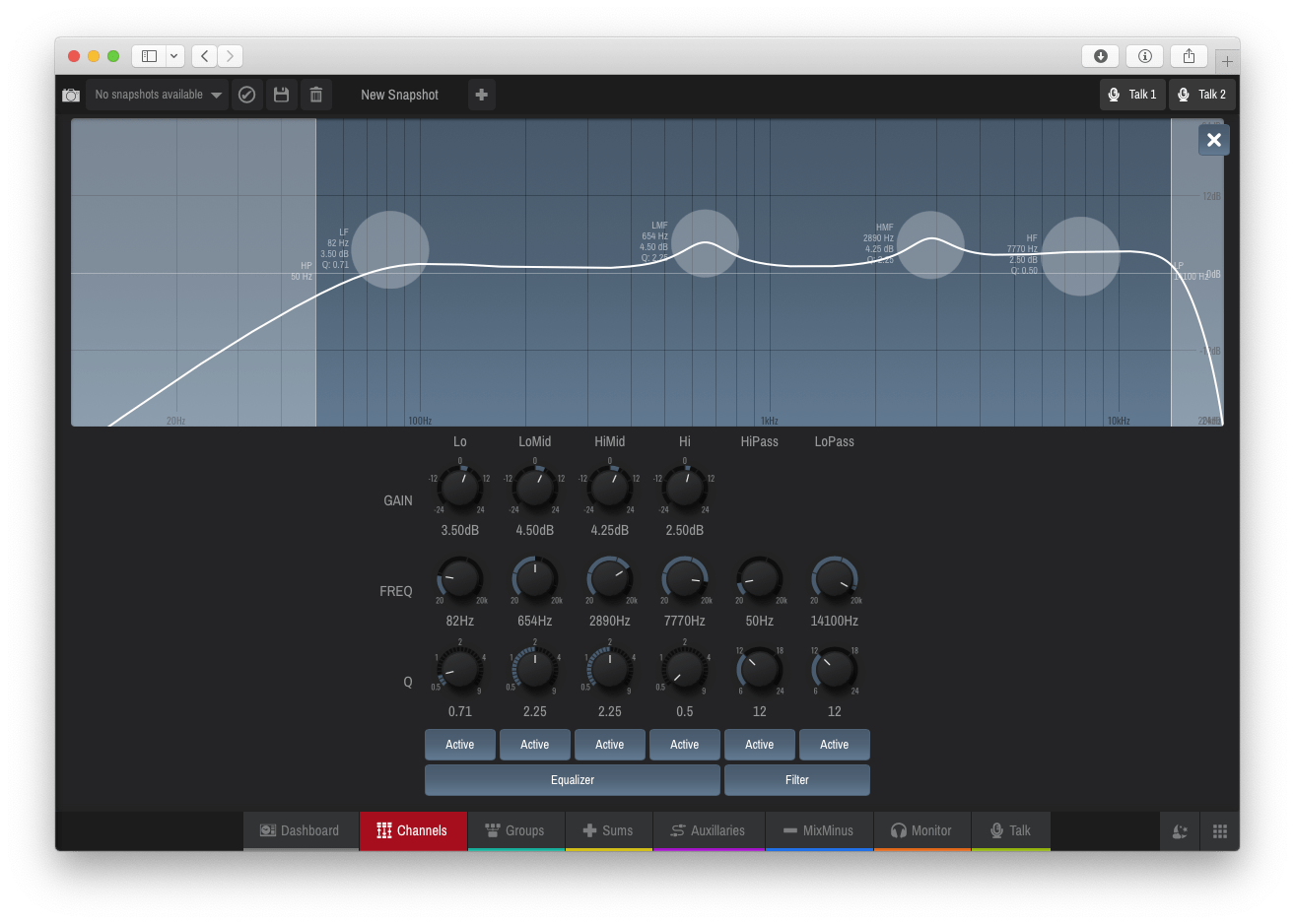
Task: Switch to the Talk tab
Action: [1011, 830]
